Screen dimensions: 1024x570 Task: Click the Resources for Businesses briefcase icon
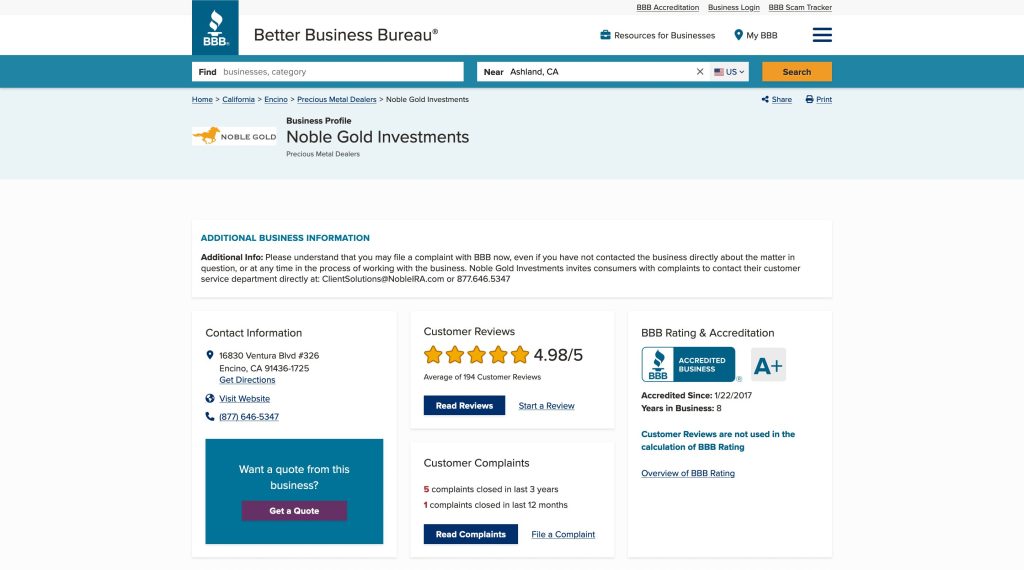pos(605,35)
